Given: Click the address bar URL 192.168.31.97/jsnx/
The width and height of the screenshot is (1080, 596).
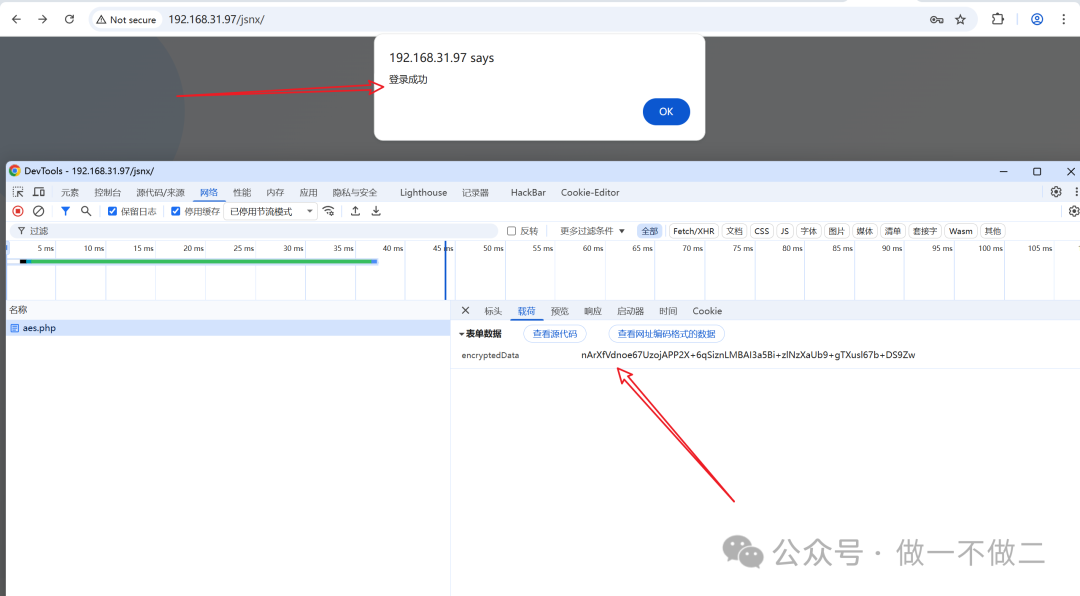Looking at the screenshot, I should (216, 19).
